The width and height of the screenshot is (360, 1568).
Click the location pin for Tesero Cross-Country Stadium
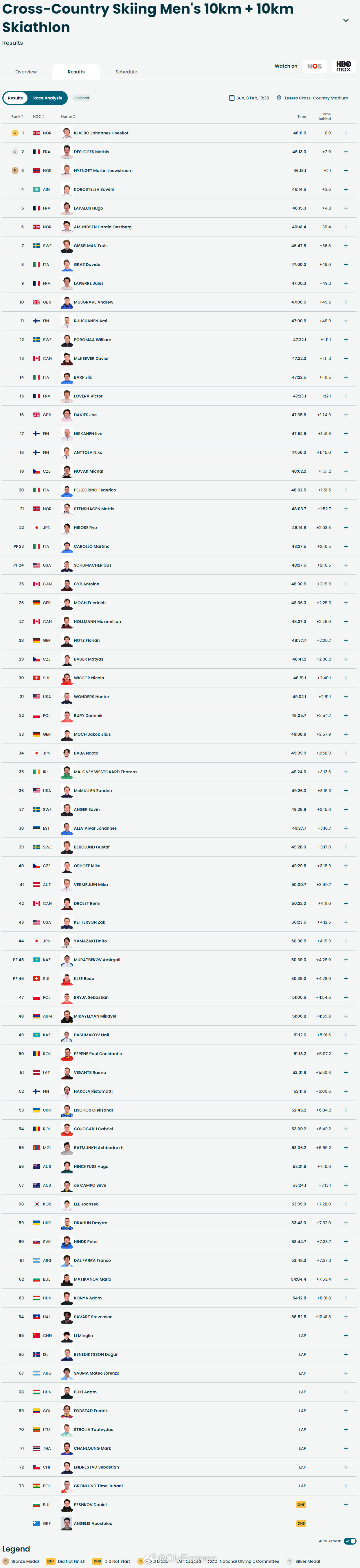tap(279, 98)
